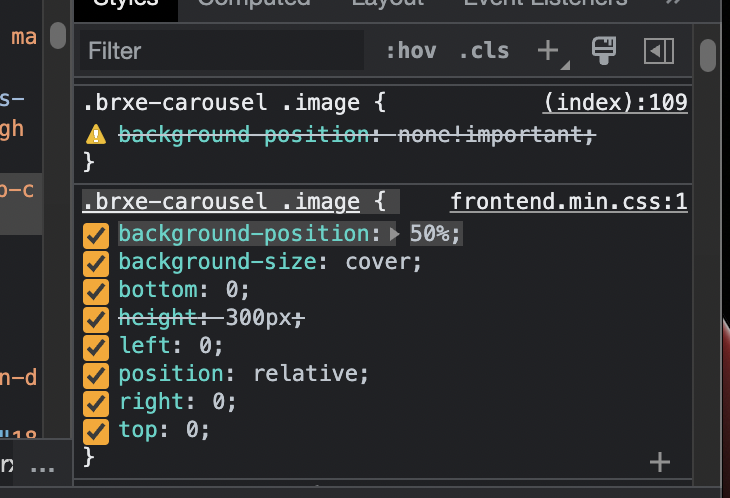The image size is (730, 498).
Task: Click in the Filter styles input field
Action: (220, 51)
